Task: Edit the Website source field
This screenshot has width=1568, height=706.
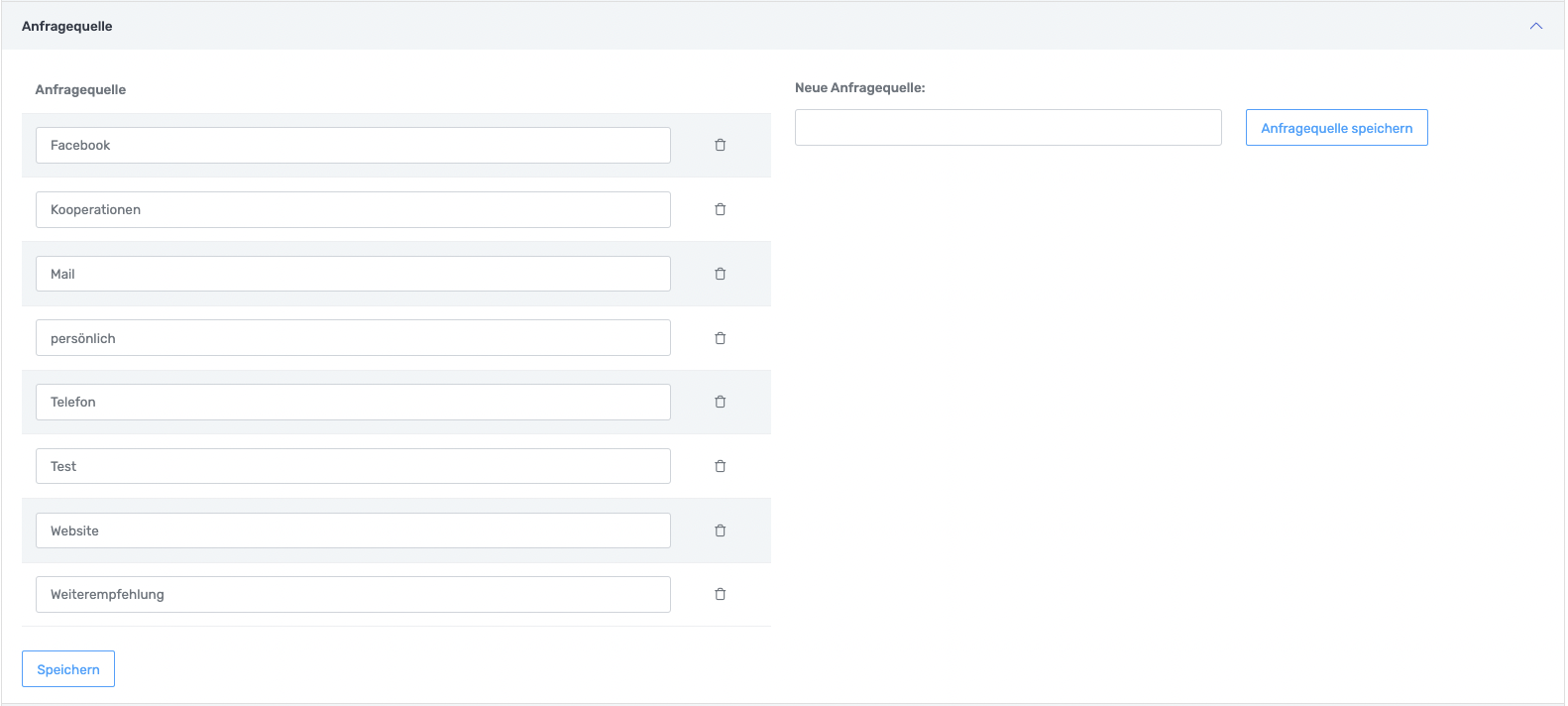Action: [353, 530]
